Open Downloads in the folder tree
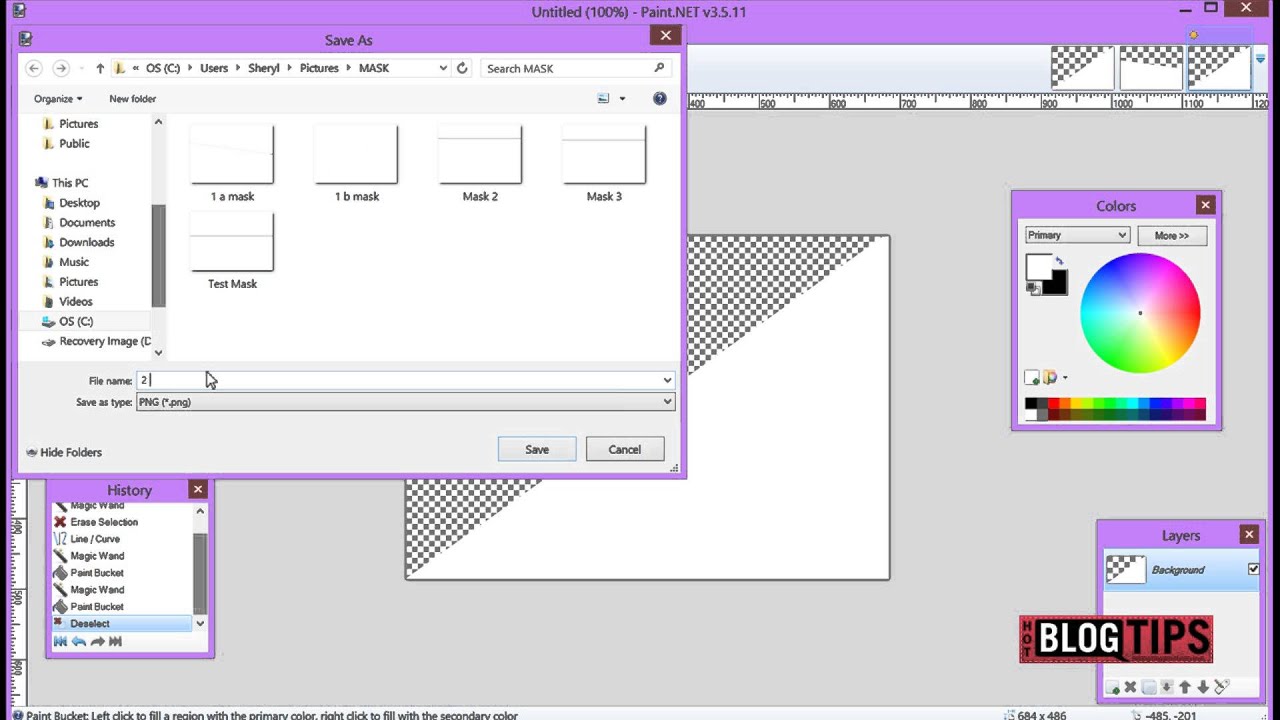Image resolution: width=1280 pixels, height=720 pixels. tap(86, 242)
